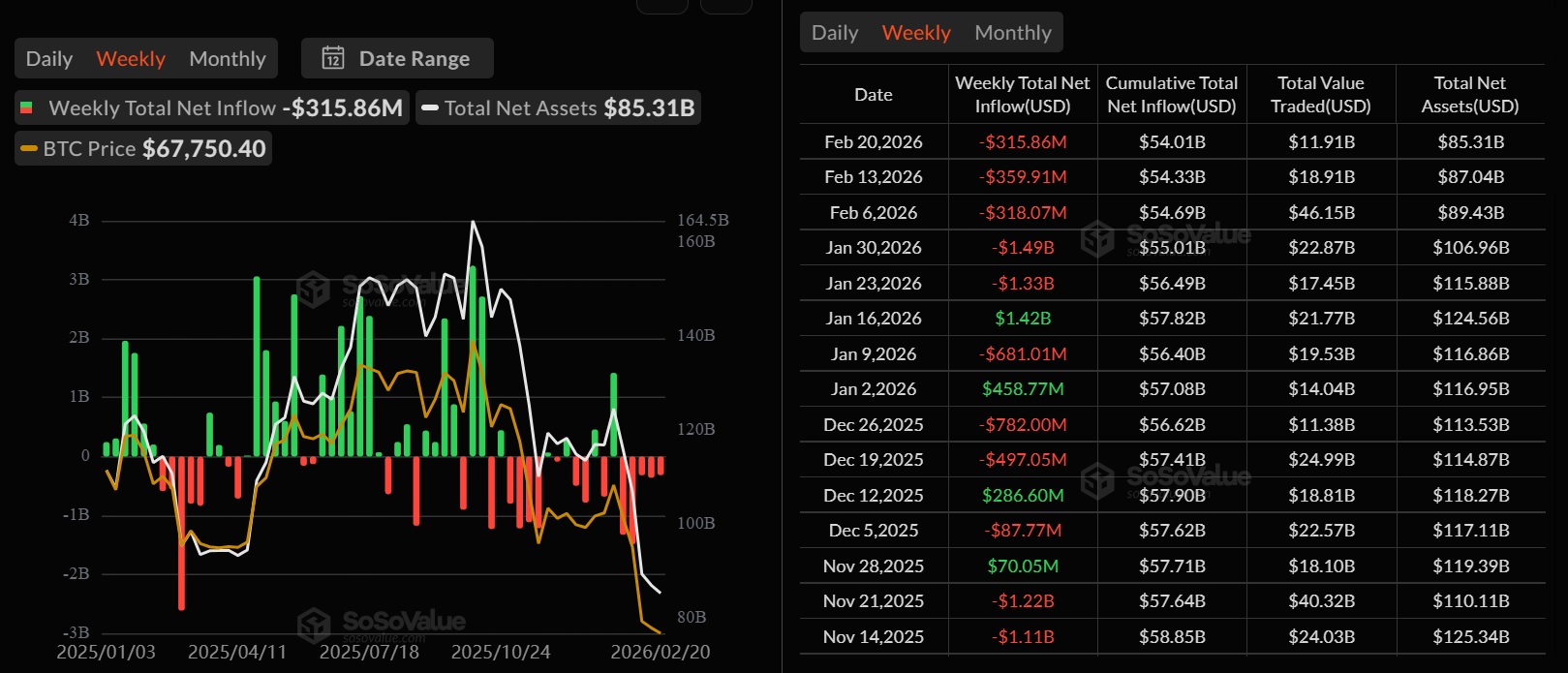Switch the data table to Monthly view
This screenshot has height=673, width=1568.
click(1012, 33)
